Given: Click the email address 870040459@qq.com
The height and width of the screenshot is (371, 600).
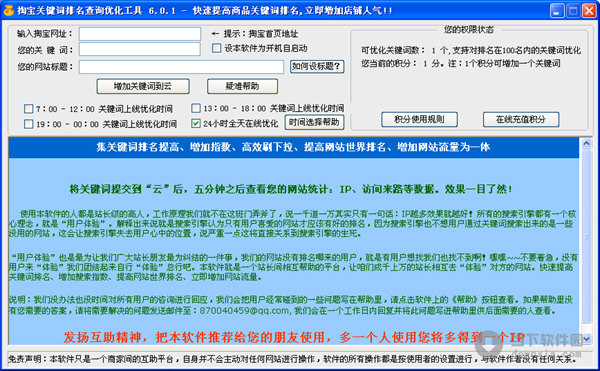Looking at the screenshot, I should pyautogui.click(x=245, y=311).
